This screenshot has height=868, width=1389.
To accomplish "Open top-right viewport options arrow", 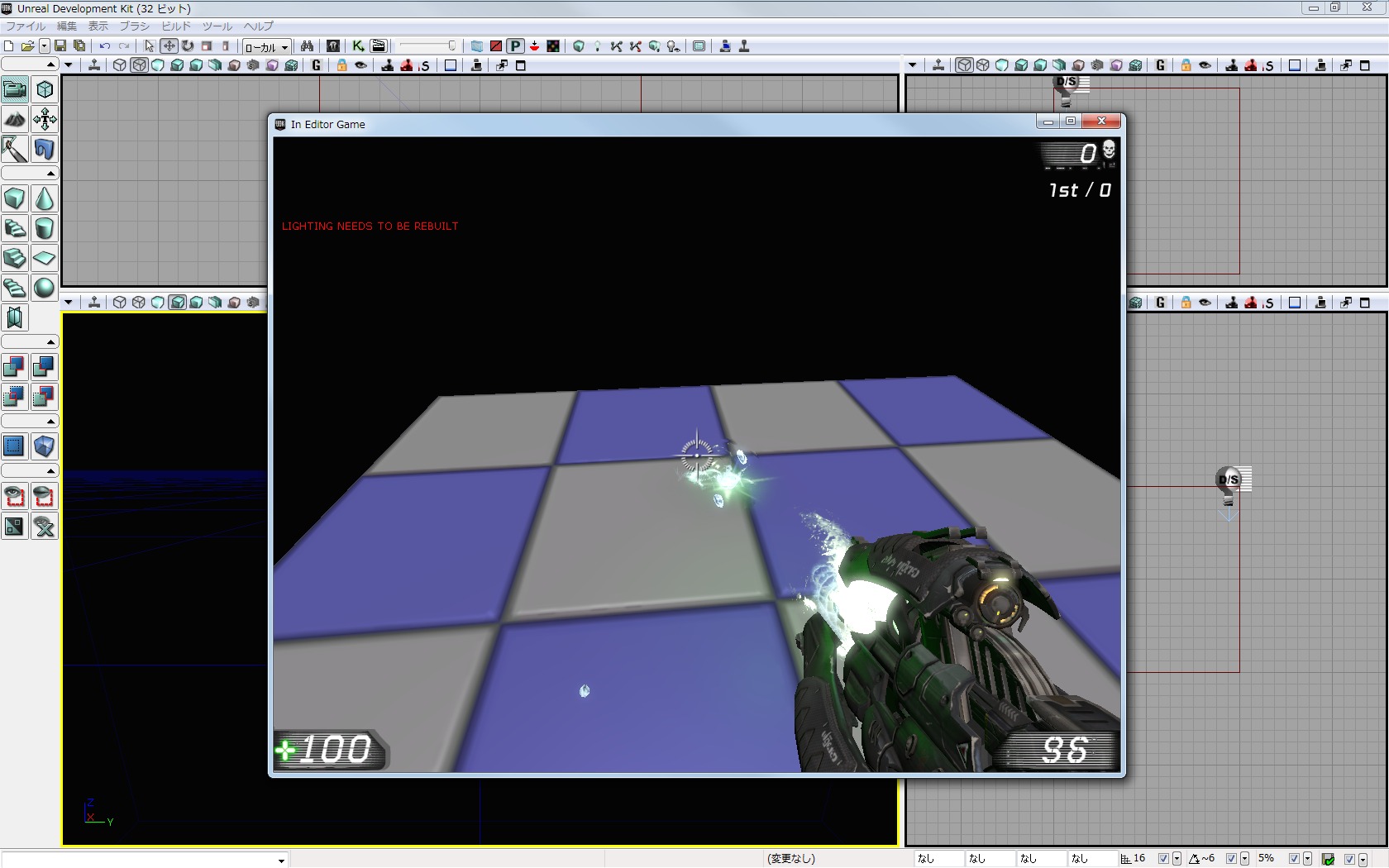I will [913, 65].
